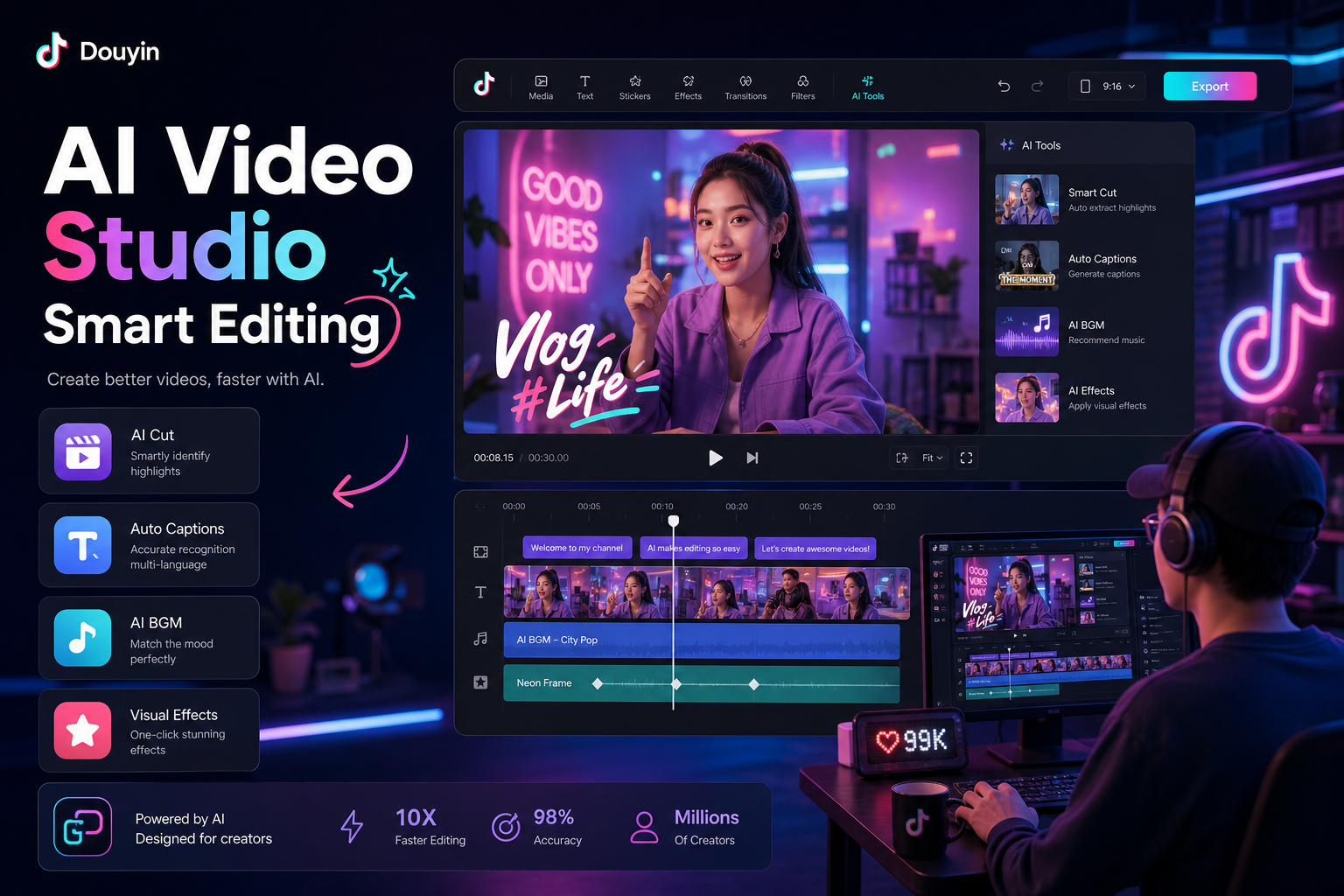
Task: Click the compare/split view icon beside Fit
Action: 902,458
